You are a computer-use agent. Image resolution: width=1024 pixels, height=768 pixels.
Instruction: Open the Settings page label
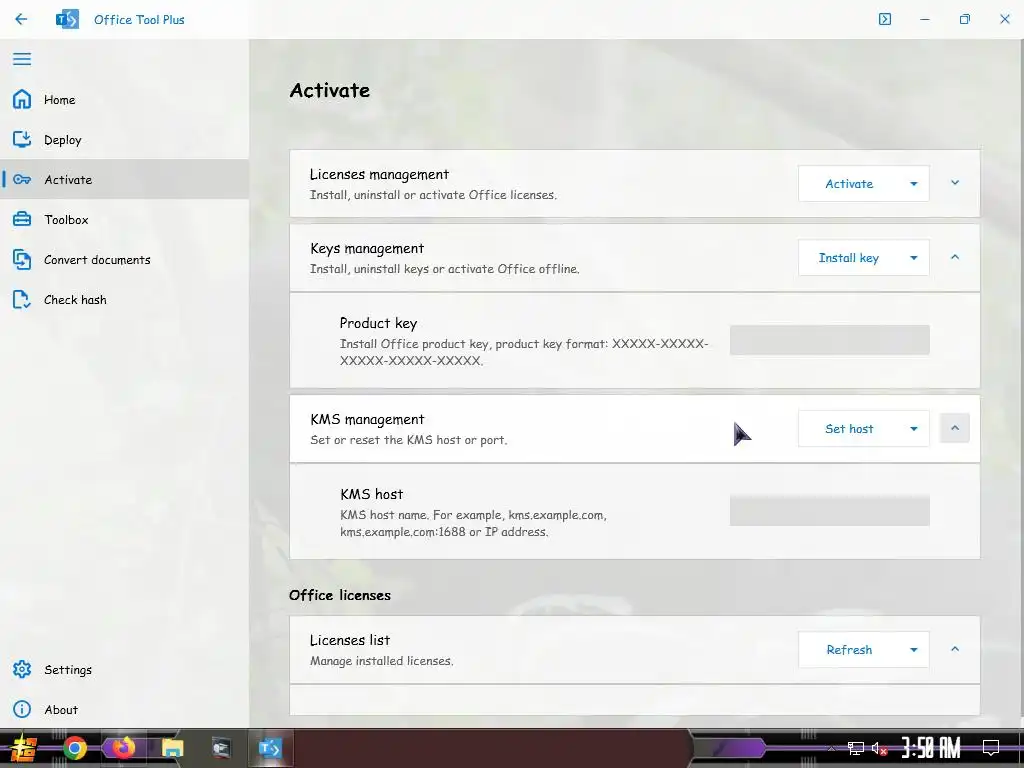(x=68, y=670)
